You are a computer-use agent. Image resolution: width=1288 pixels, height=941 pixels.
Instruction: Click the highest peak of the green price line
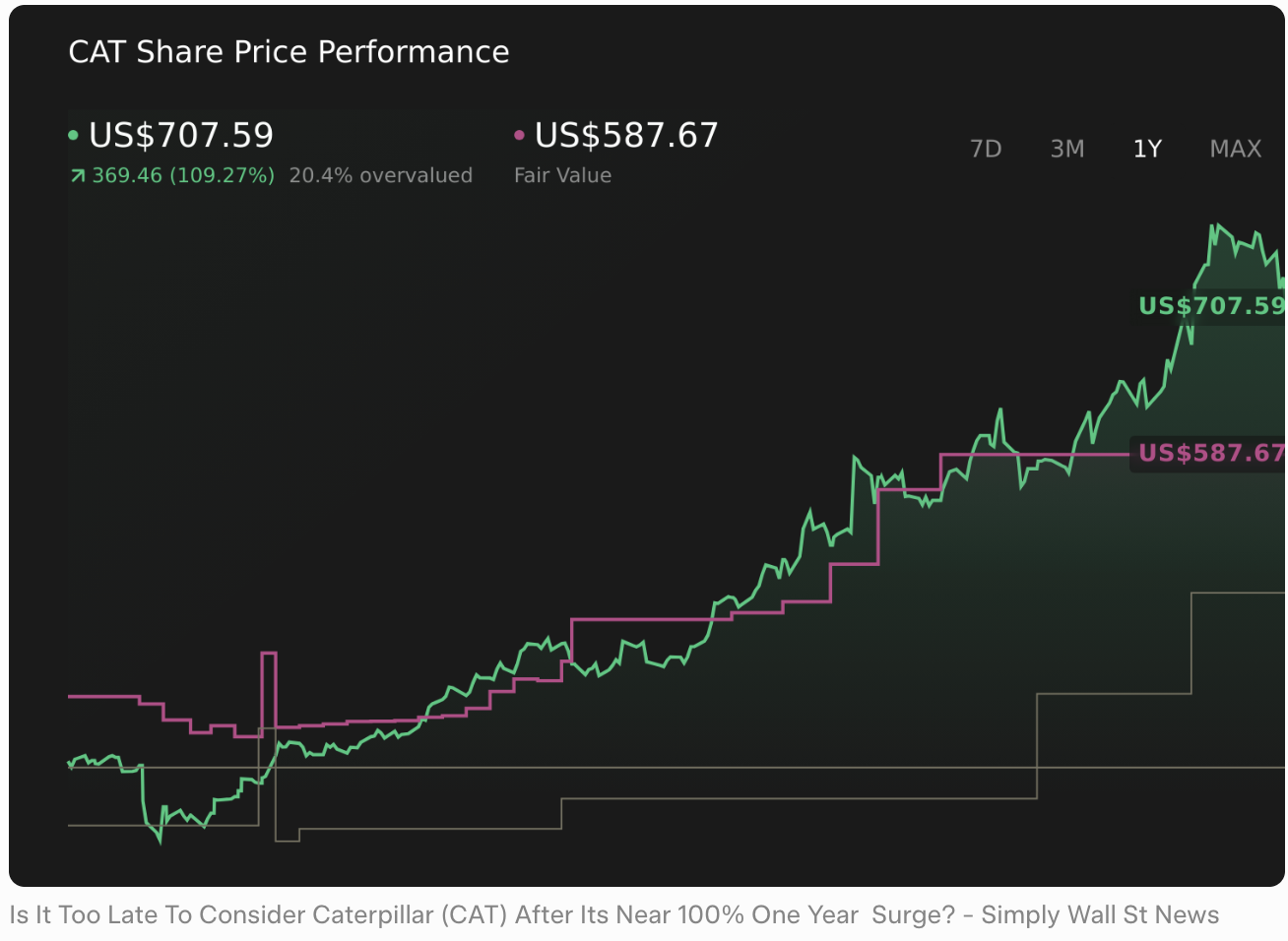tap(1214, 226)
